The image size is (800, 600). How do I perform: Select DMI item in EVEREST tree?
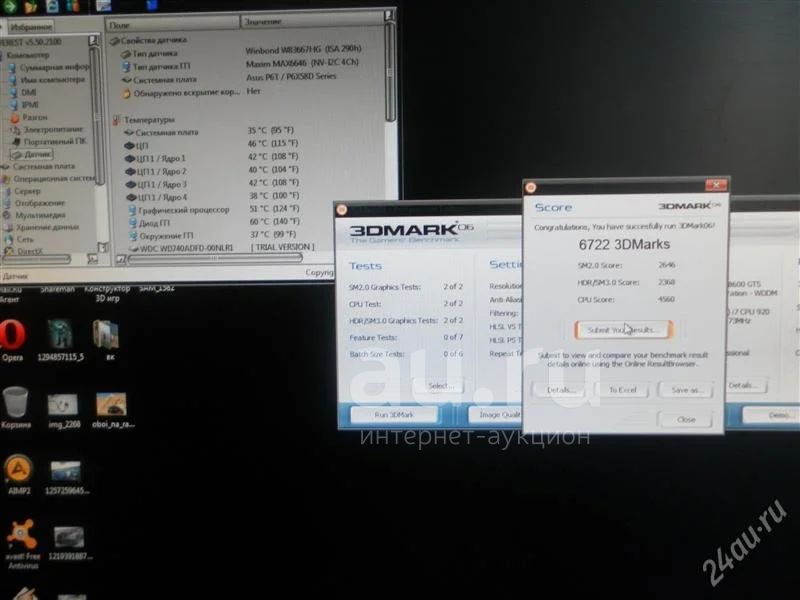(23, 92)
